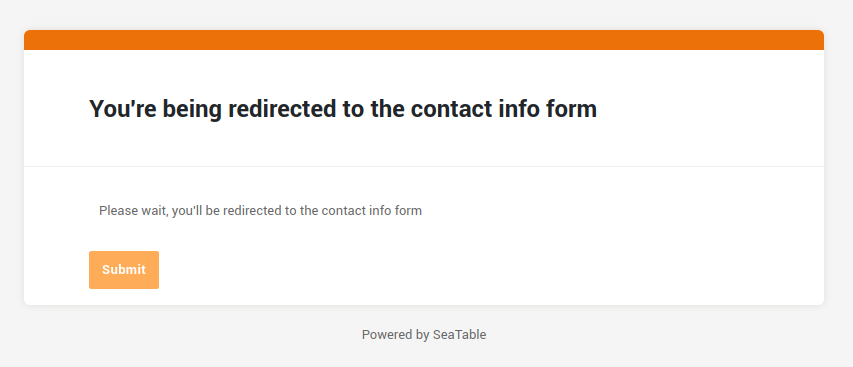Image resolution: width=853 pixels, height=367 pixels.
Task: Open the Powered by SeaTable link
Action: click(424, 334)
